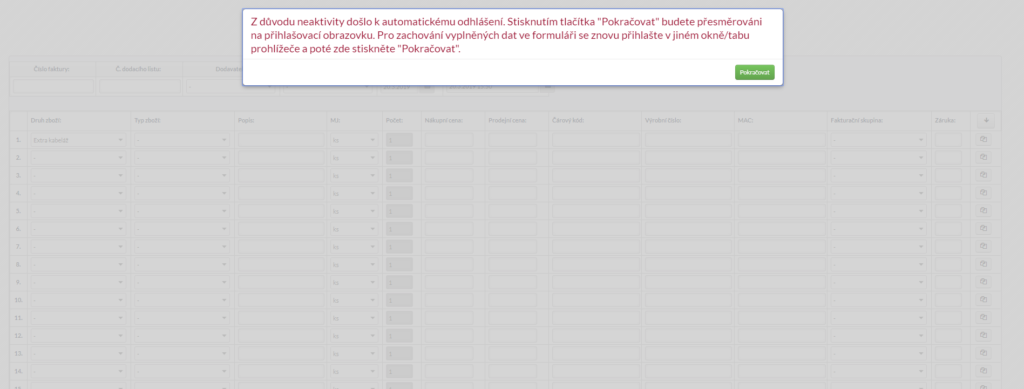The height and width of the screenshot is (389, 1024).
Task: Click the copy icon in row 6
Action: point(985,228)
